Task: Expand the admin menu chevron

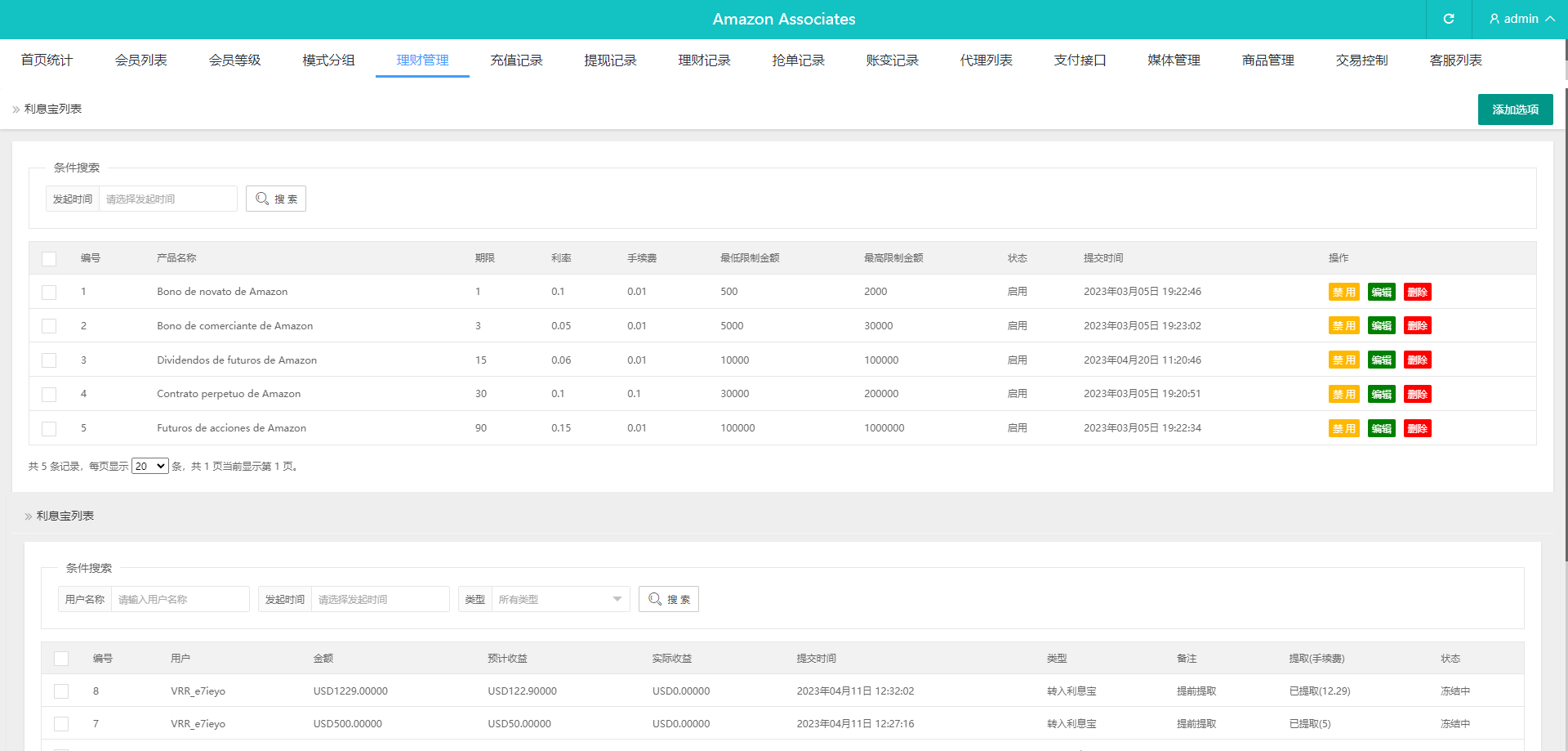Action: (x=1550, y=19)
